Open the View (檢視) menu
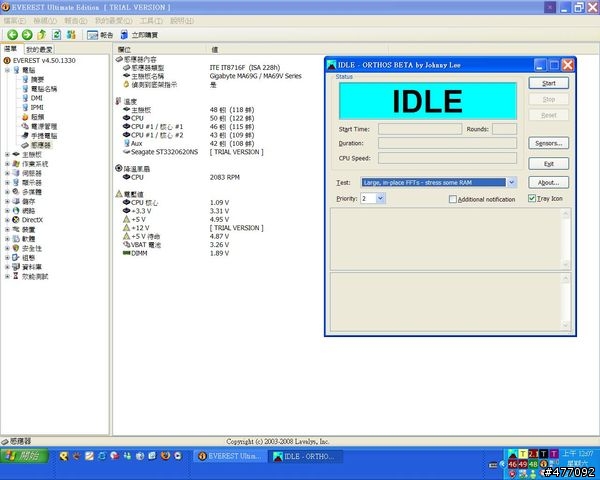600x480 pixels. (45, 21)
